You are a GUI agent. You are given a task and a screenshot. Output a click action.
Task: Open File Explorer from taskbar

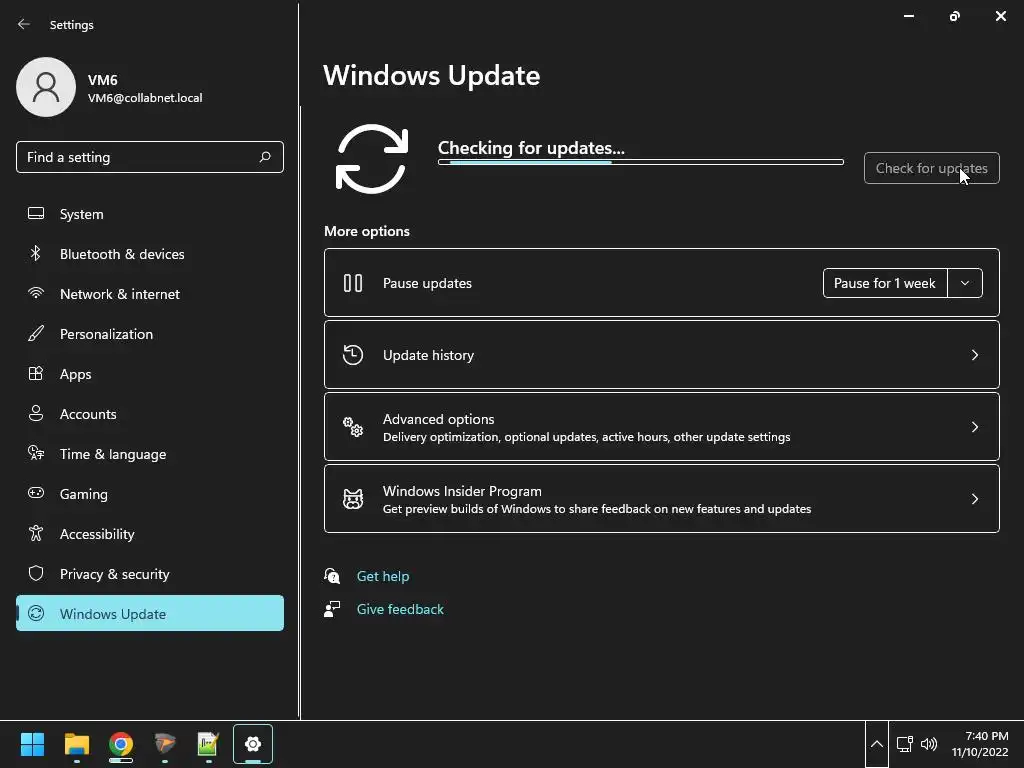coord(76,744)
